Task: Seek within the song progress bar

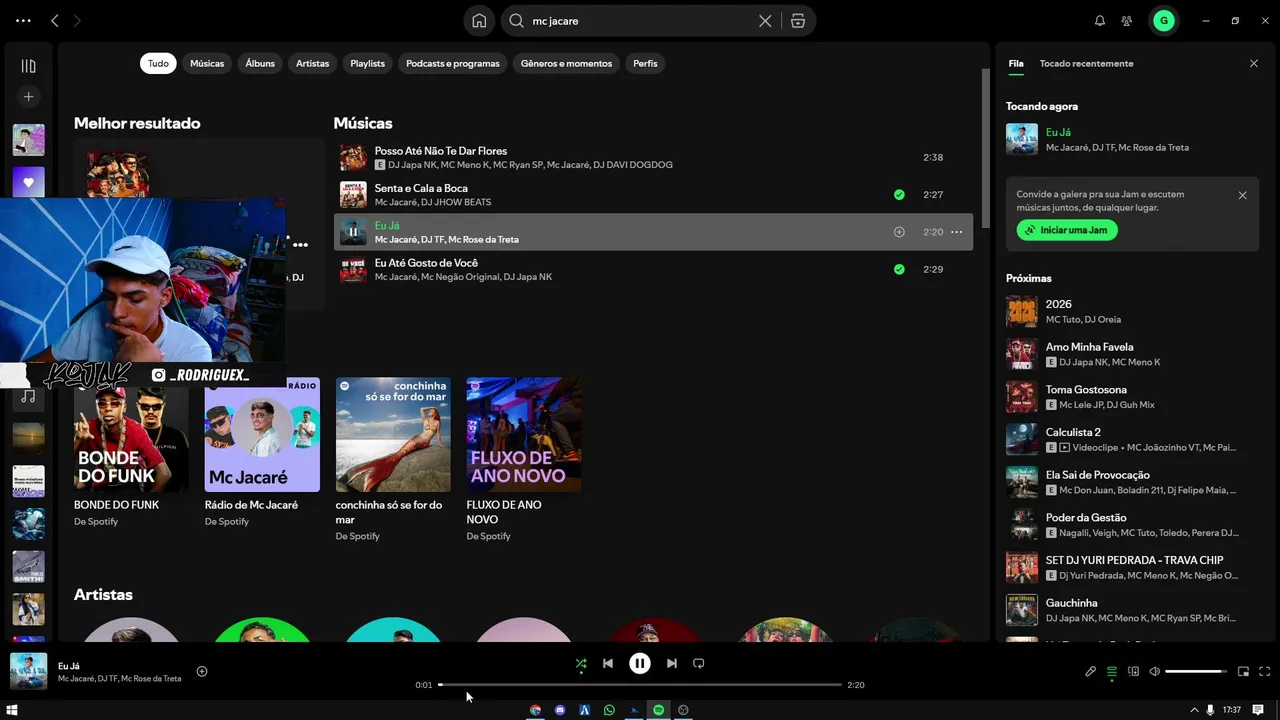Action: (x=640, y=685)
